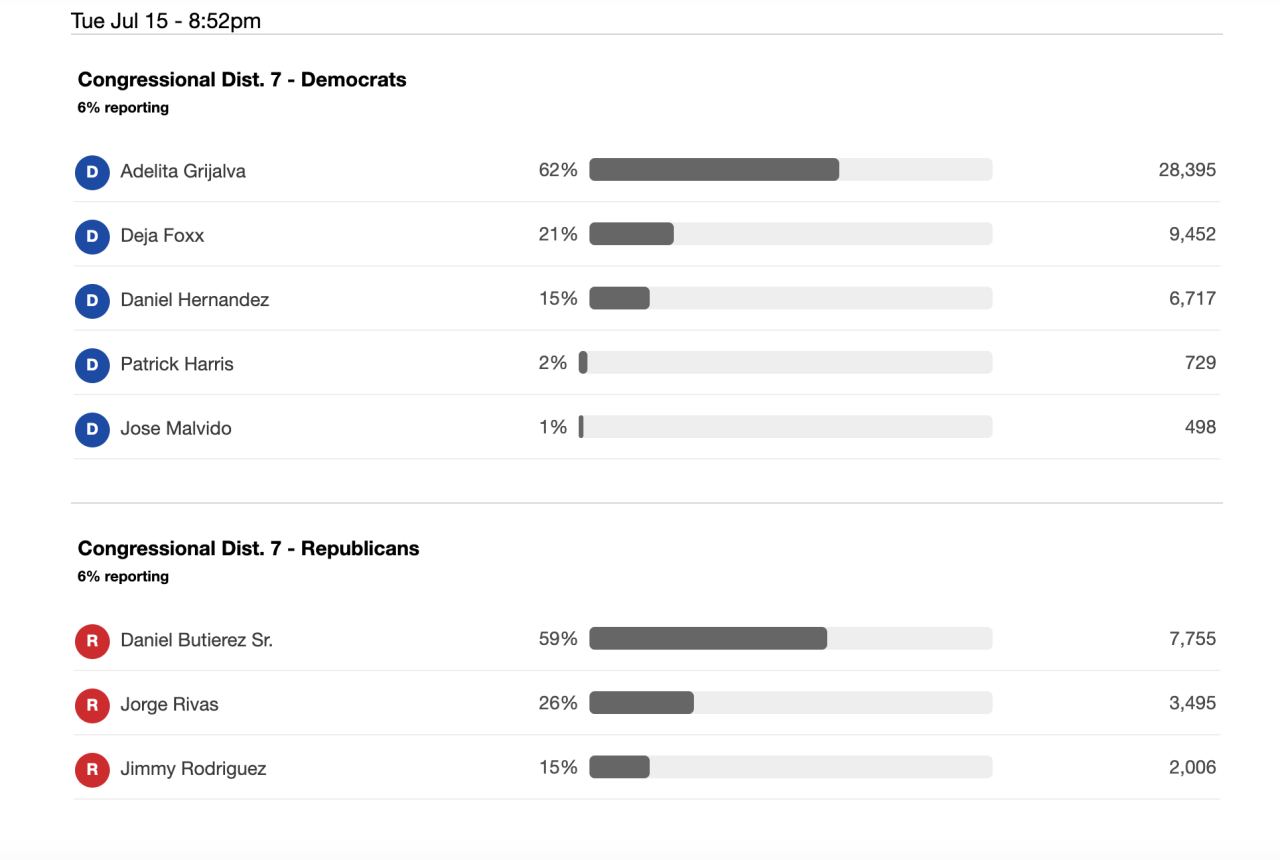Toggle the 6% reporting label under Republicans
The image size is (1280, 860).
tap(123, 576)
